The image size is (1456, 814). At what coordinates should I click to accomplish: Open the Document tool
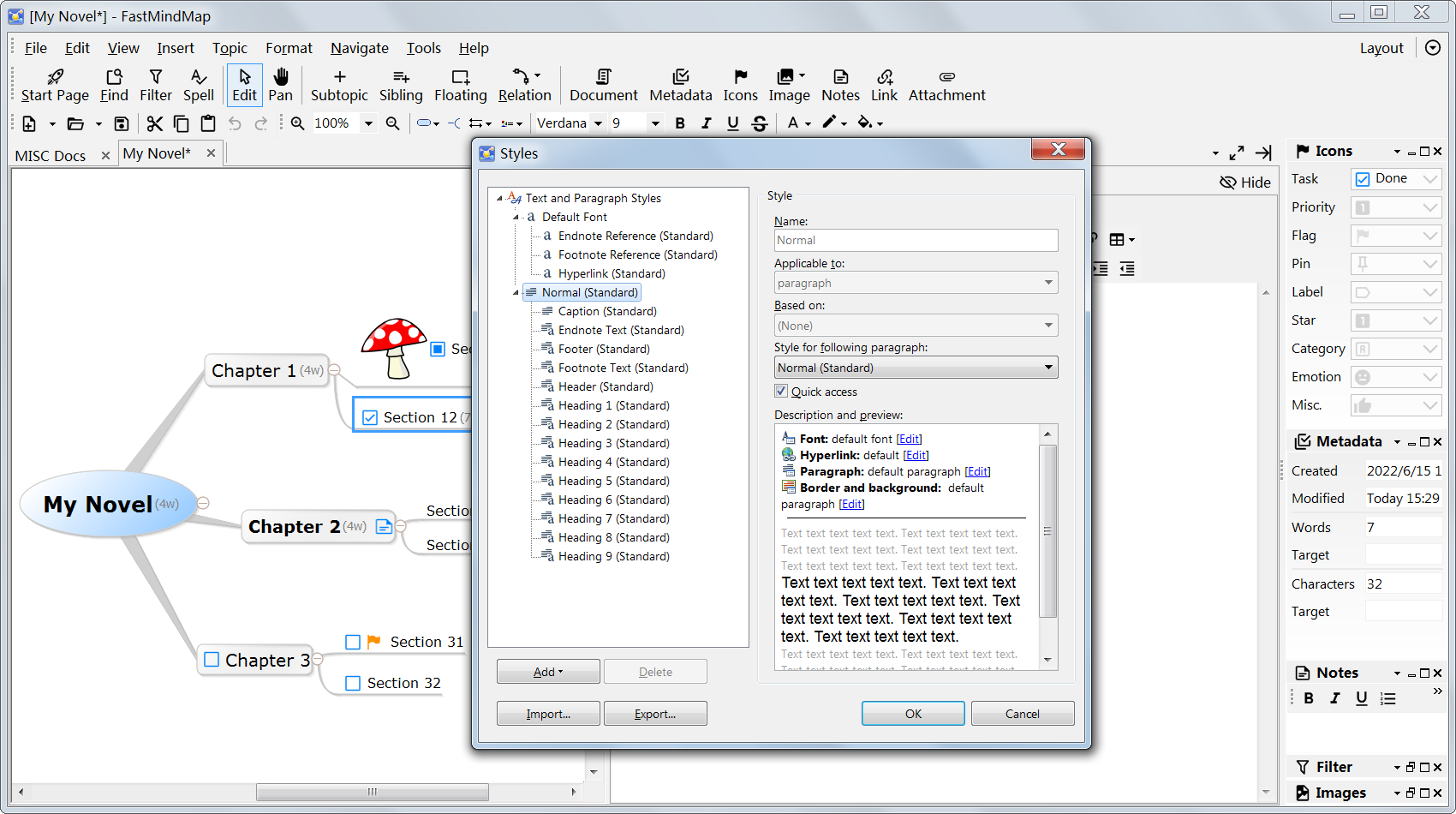pyautogui.click(x=604, y=86)
